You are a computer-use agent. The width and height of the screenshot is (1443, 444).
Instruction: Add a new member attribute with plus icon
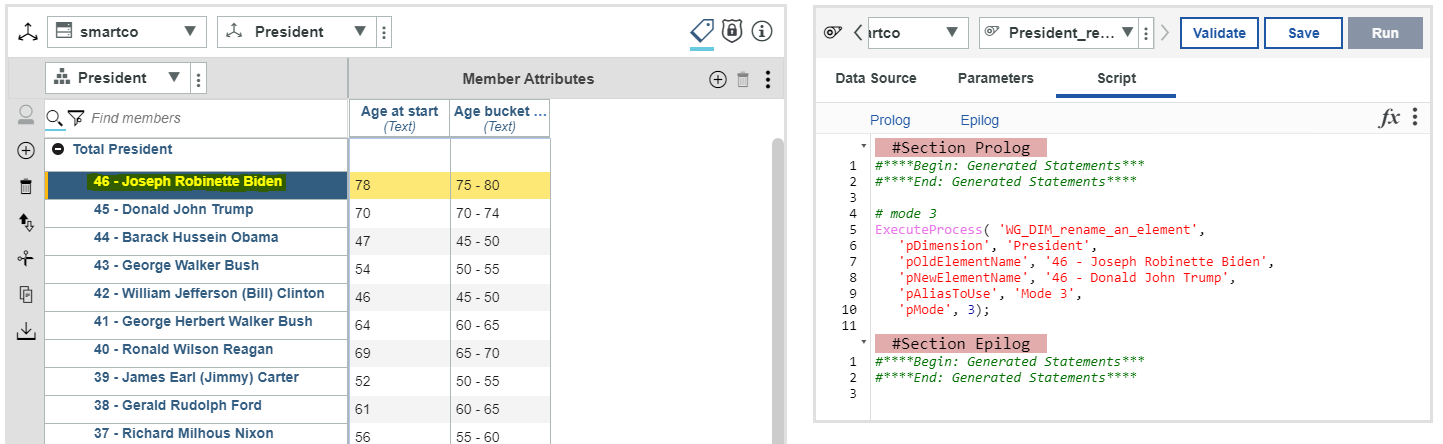[717, 79]
